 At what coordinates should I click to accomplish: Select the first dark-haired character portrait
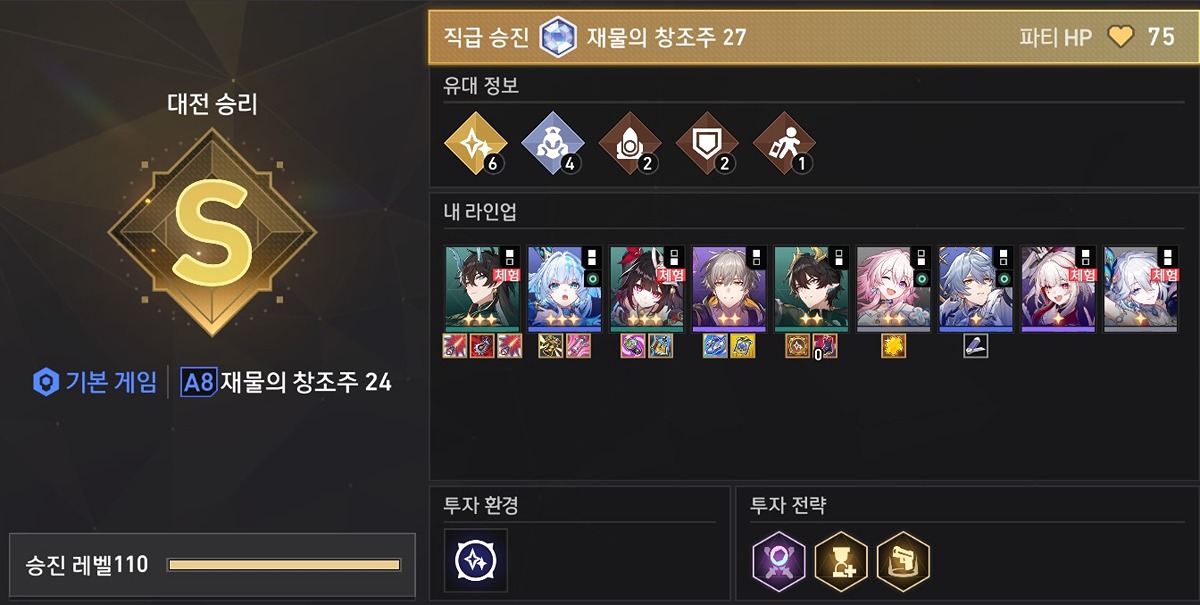coord(483,288)
